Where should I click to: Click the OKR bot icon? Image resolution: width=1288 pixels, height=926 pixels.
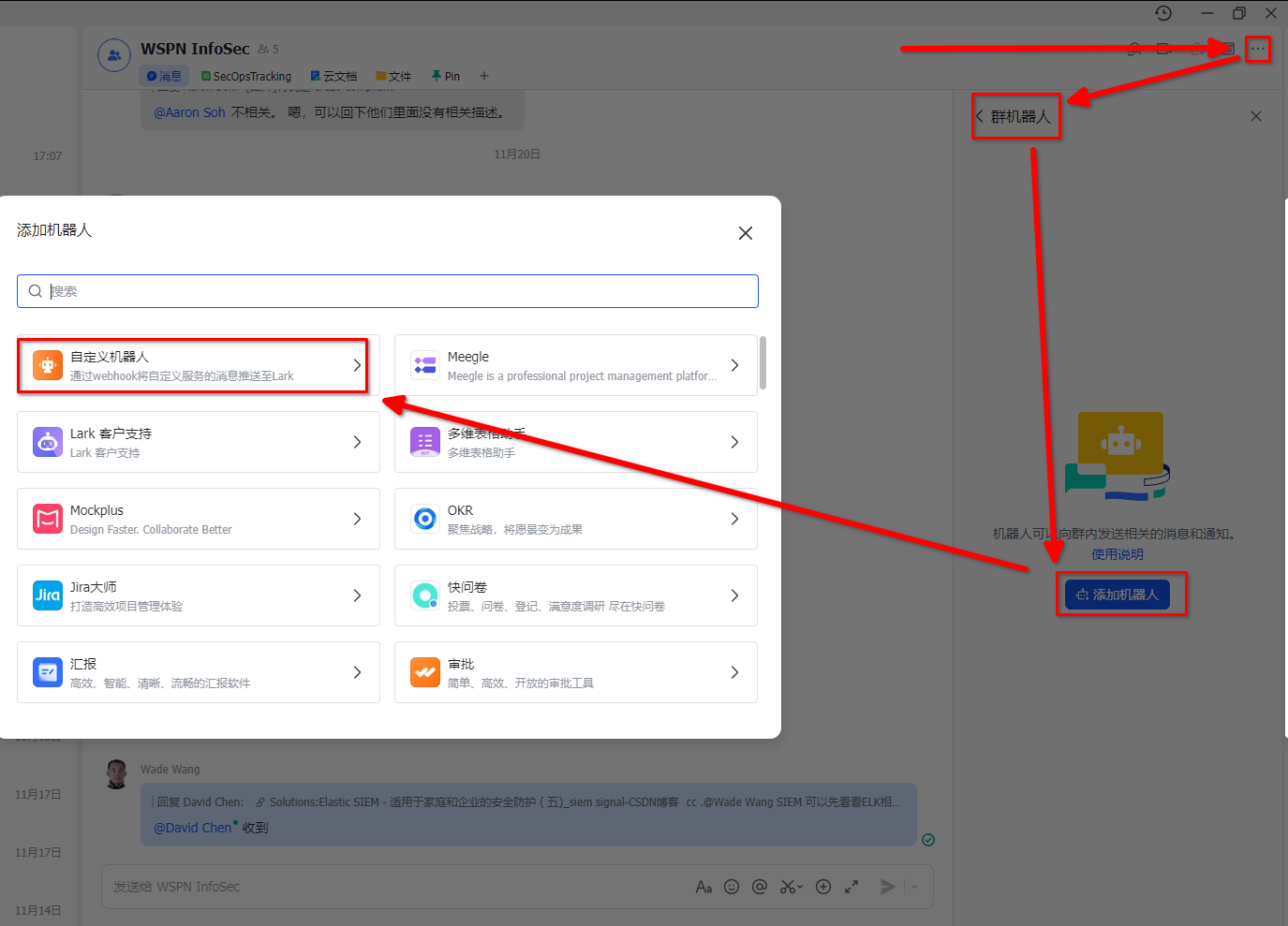[x=425, y=519]
